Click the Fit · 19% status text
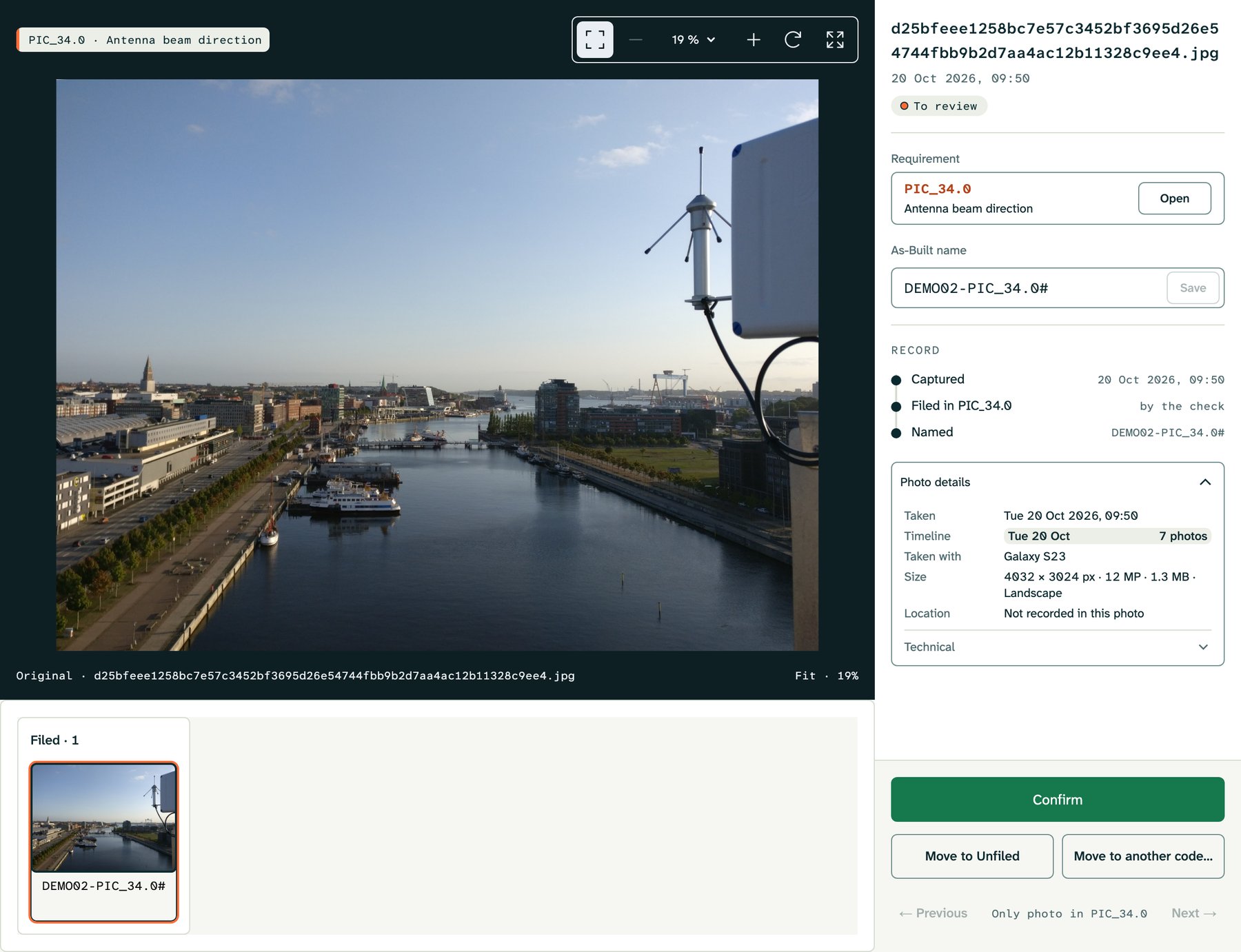The width and height of the screenshot is (1241, 952). pos(826,676)
